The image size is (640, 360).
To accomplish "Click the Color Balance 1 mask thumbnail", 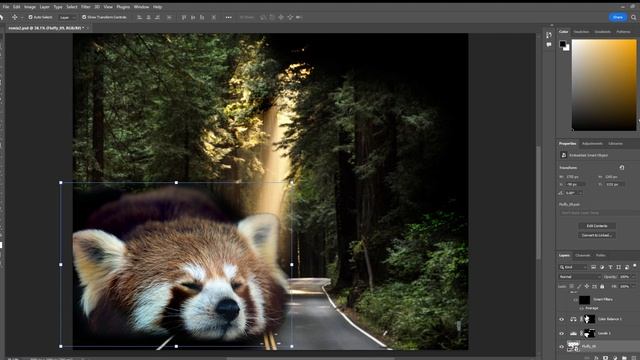I will click(590, 319).
